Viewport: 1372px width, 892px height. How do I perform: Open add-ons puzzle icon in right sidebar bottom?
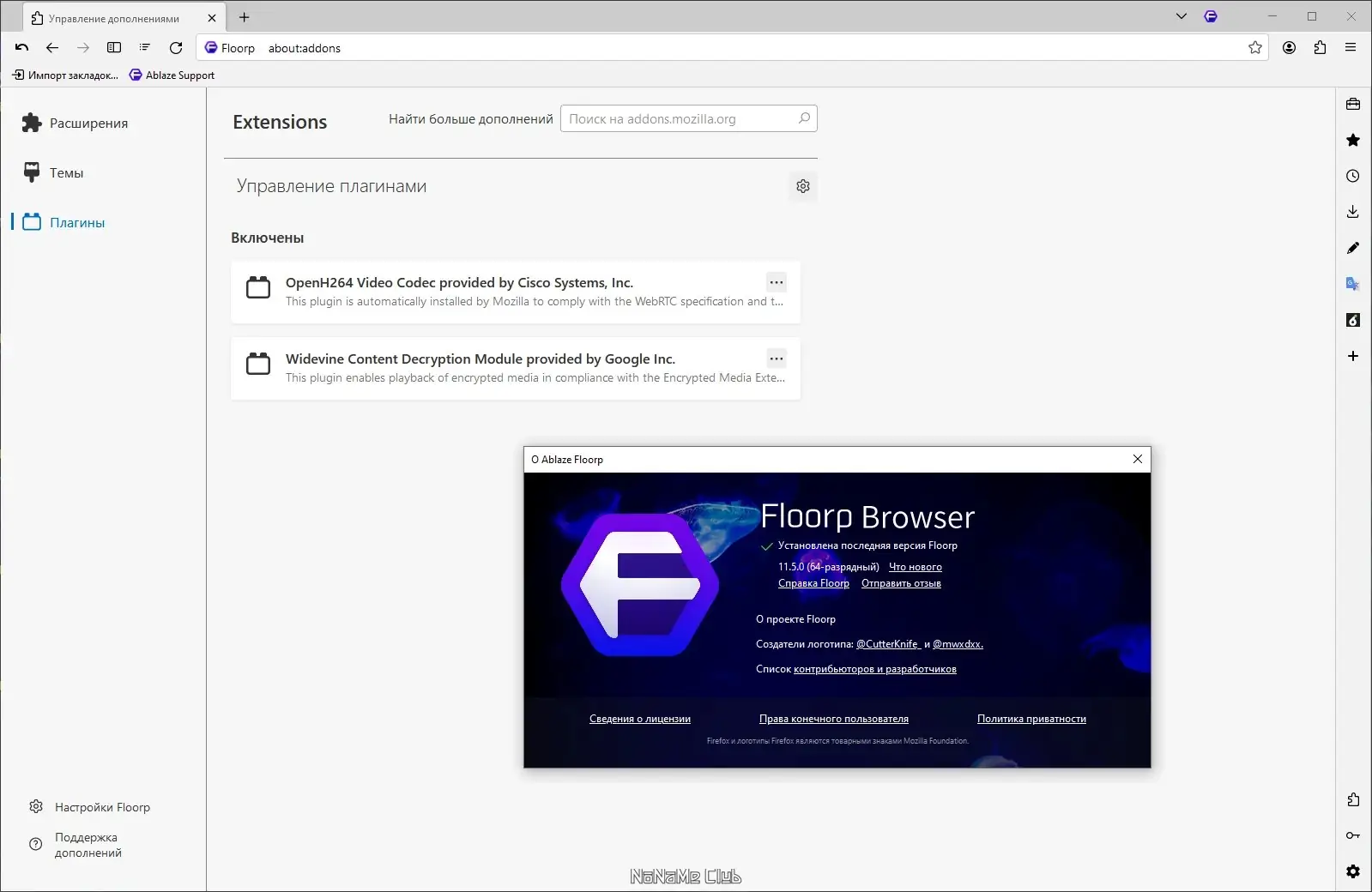1353,799
